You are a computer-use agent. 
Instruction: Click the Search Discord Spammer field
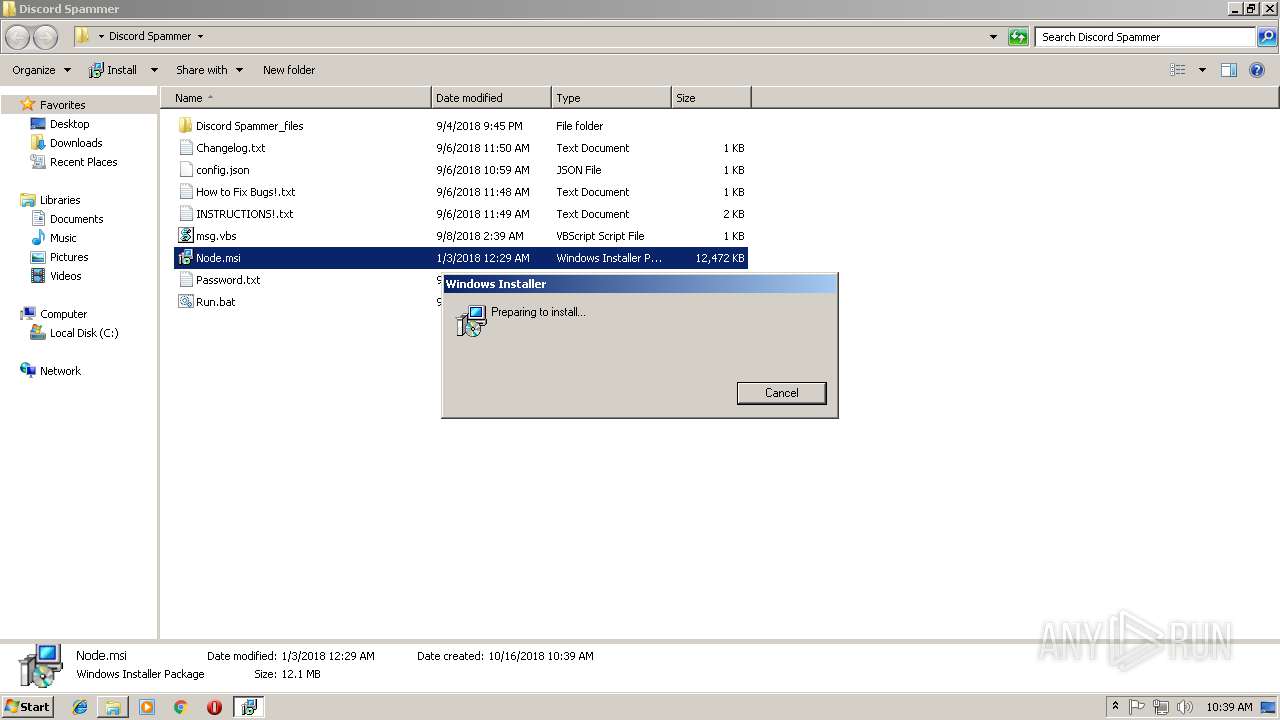(1146, 37)
